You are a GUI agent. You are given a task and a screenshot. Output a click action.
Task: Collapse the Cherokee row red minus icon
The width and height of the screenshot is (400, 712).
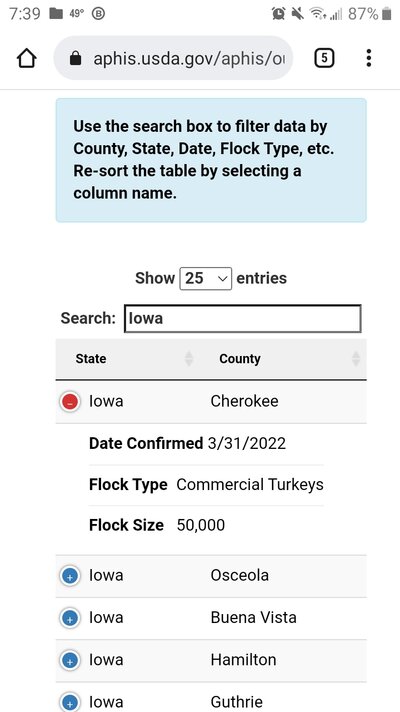tap(70, 402)
